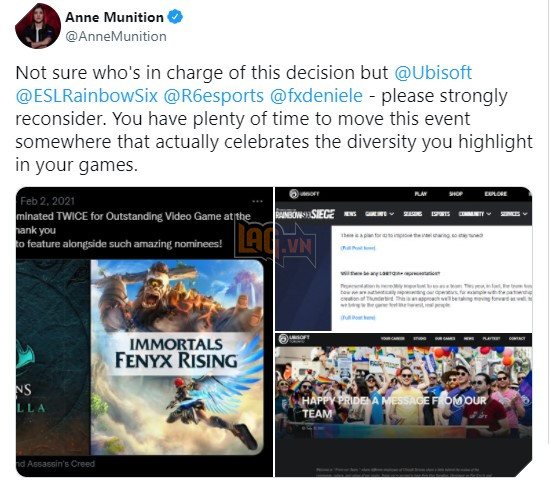Open the three-dots menu on the embedded tweet

[257, 201]
